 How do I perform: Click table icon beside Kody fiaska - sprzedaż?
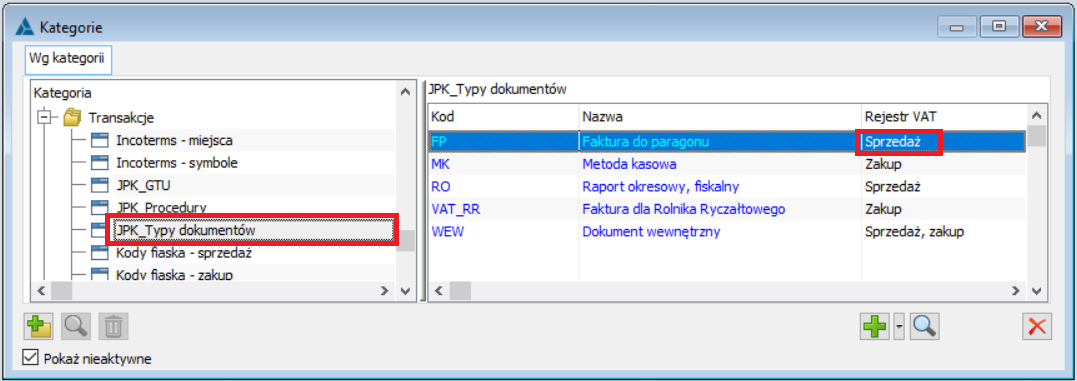coord(100,253)
